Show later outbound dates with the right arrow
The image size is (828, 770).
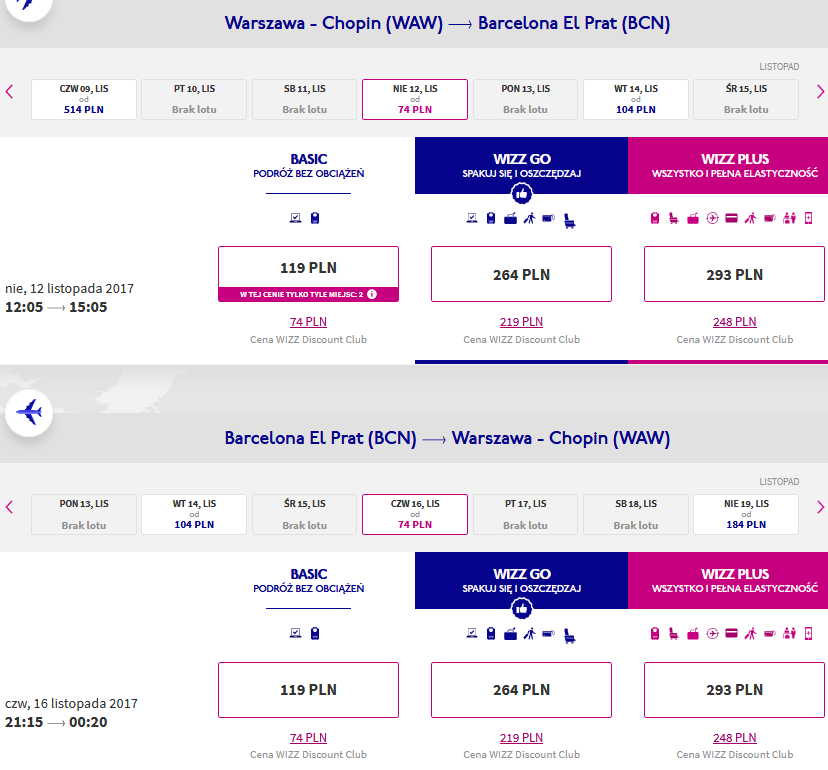[x=820, y=92]
